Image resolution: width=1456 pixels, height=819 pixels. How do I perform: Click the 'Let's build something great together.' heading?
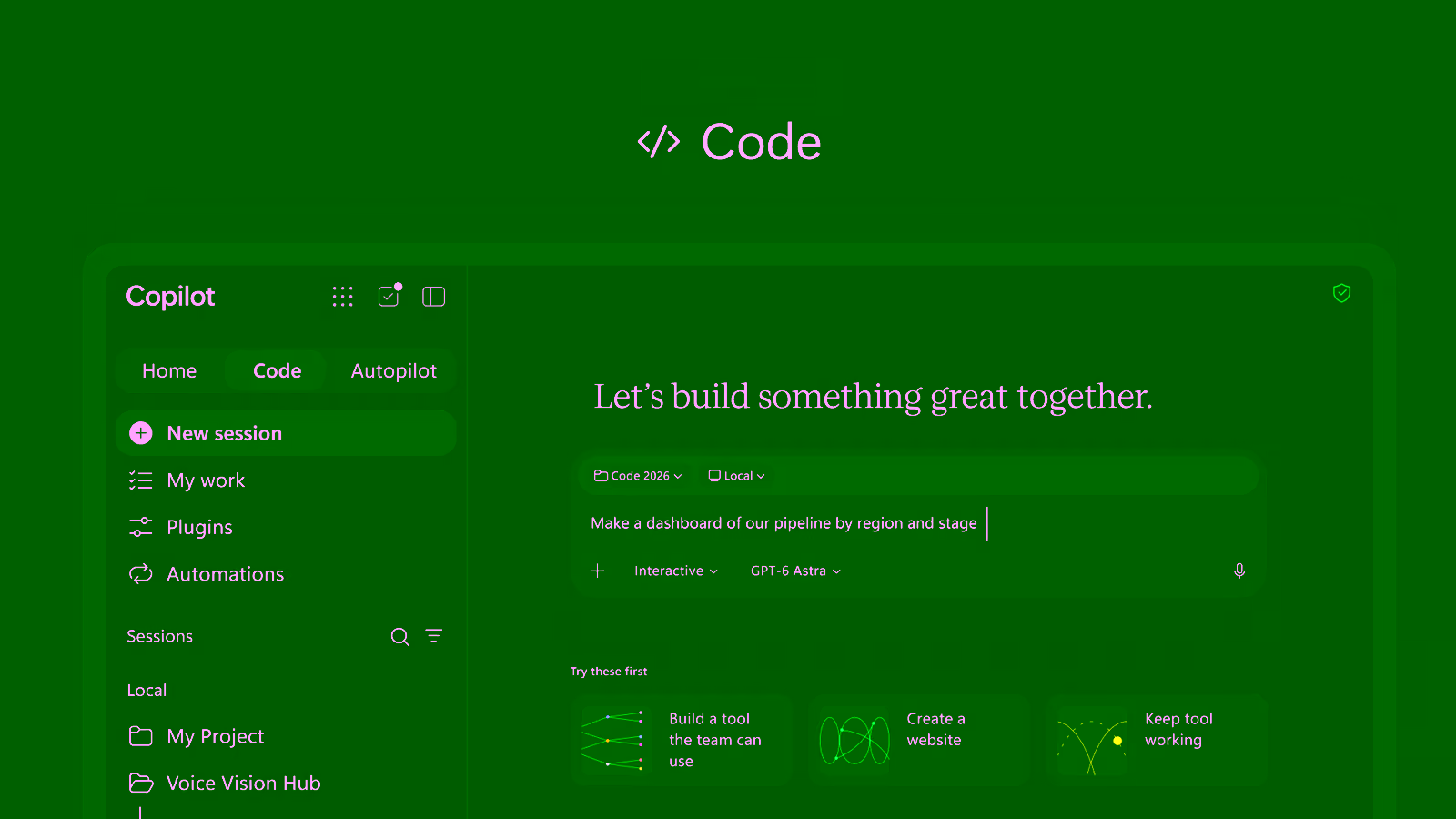tap(873, 397)
